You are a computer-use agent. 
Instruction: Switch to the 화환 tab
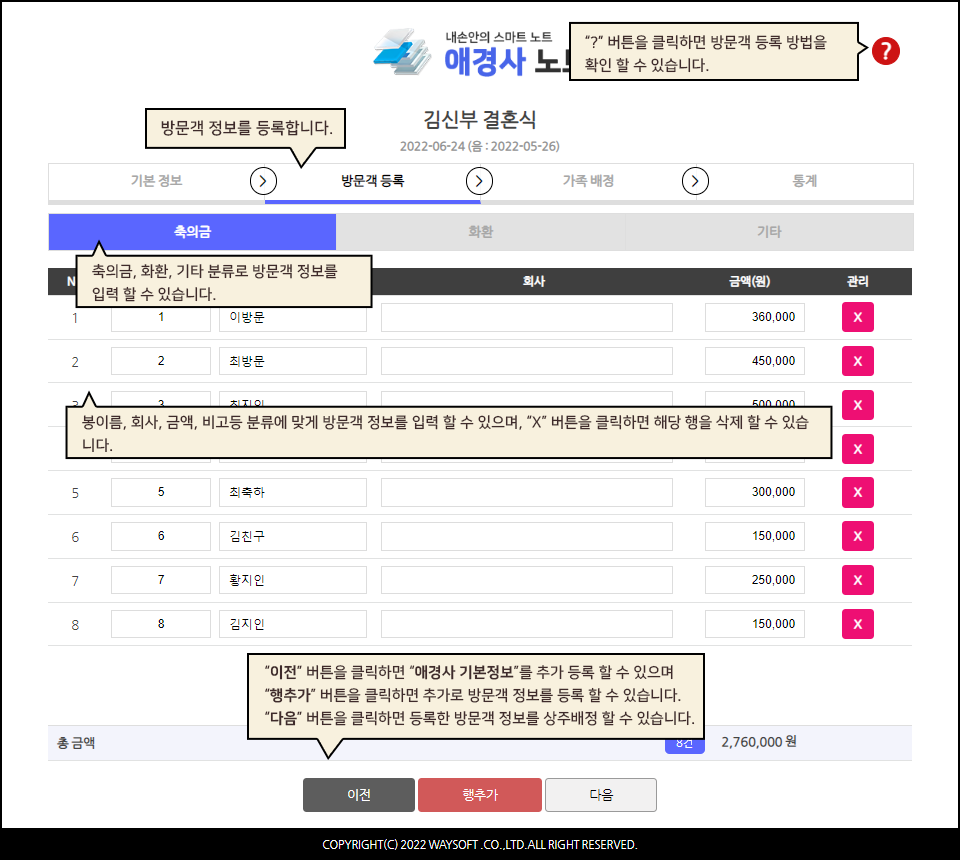pos(480,232)
